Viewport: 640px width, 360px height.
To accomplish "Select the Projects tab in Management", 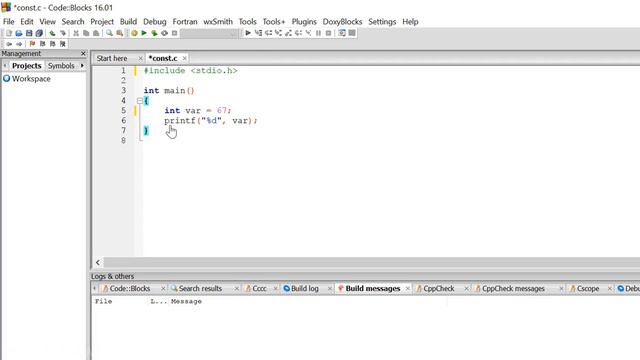I will tap(27, 66).
